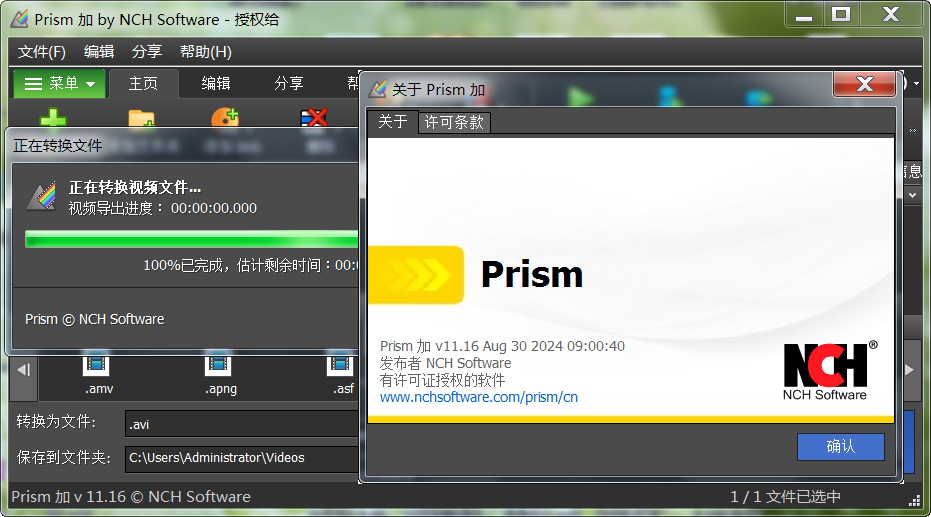The width and height of the screenshot is (931, 517).
Task: Click the green plus Add Files icon
Action: [53, 118]
